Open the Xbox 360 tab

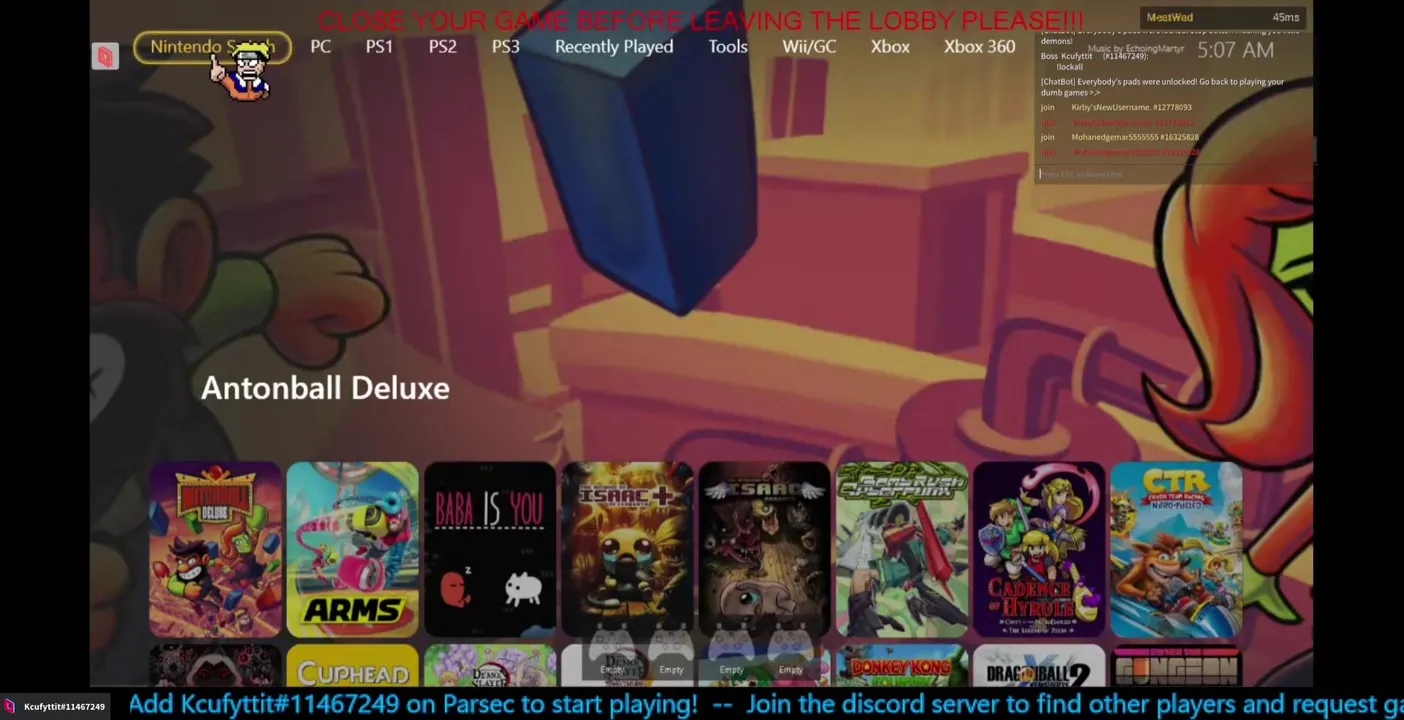coord(979,47)
